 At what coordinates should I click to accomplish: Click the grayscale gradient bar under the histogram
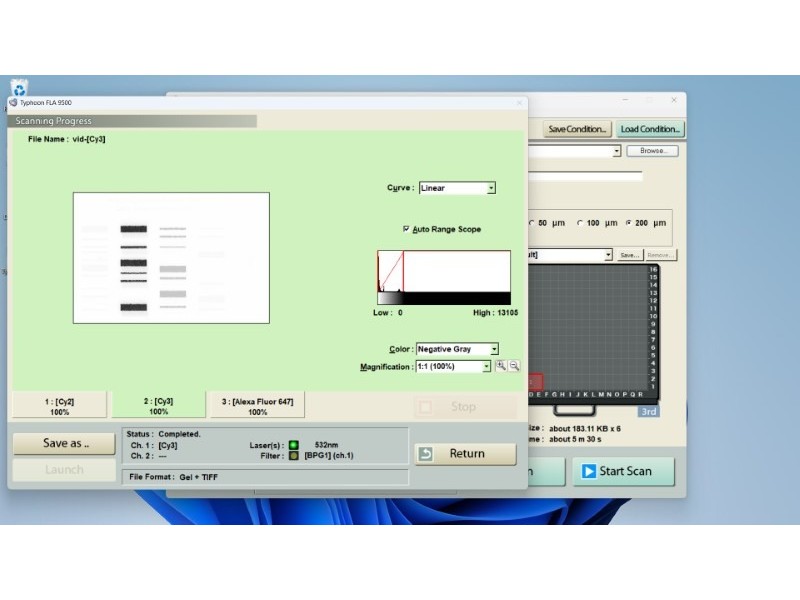pos(444,298)
